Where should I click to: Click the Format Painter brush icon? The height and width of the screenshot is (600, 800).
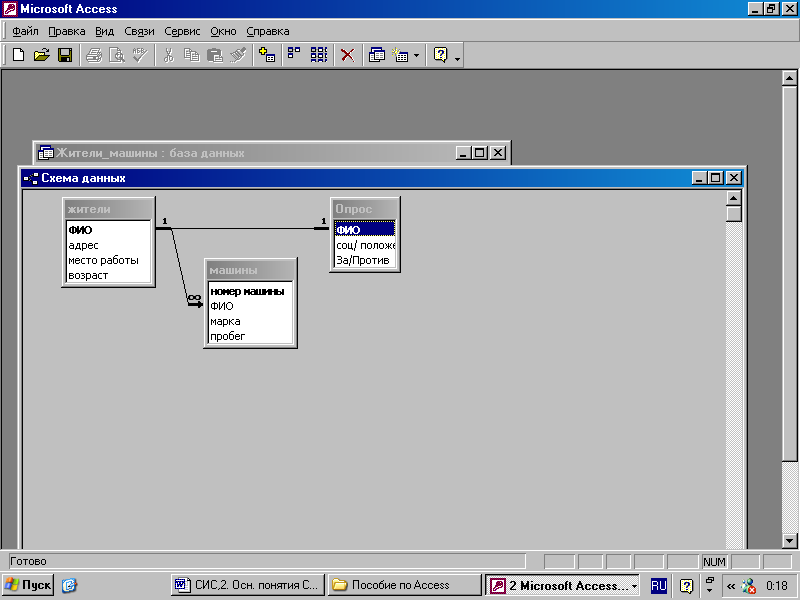click(238, 55)
